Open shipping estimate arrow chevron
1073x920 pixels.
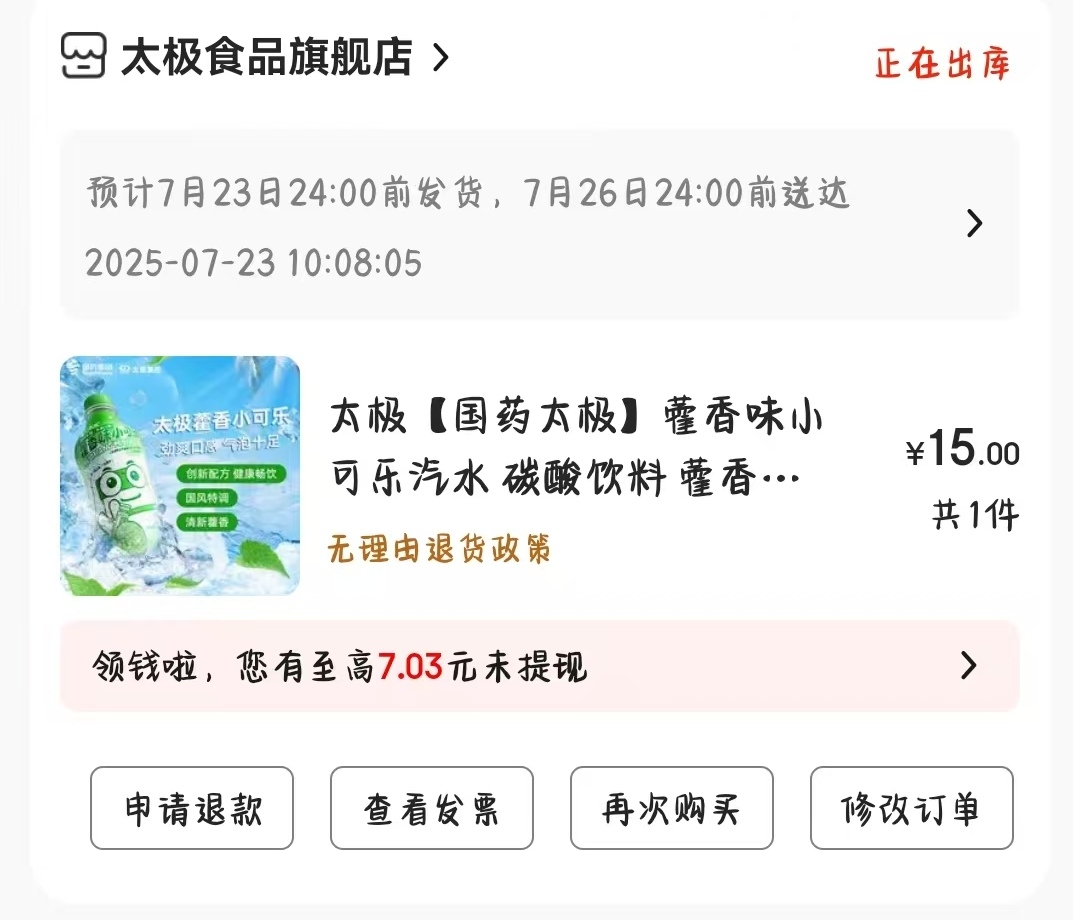pos(974,223)
